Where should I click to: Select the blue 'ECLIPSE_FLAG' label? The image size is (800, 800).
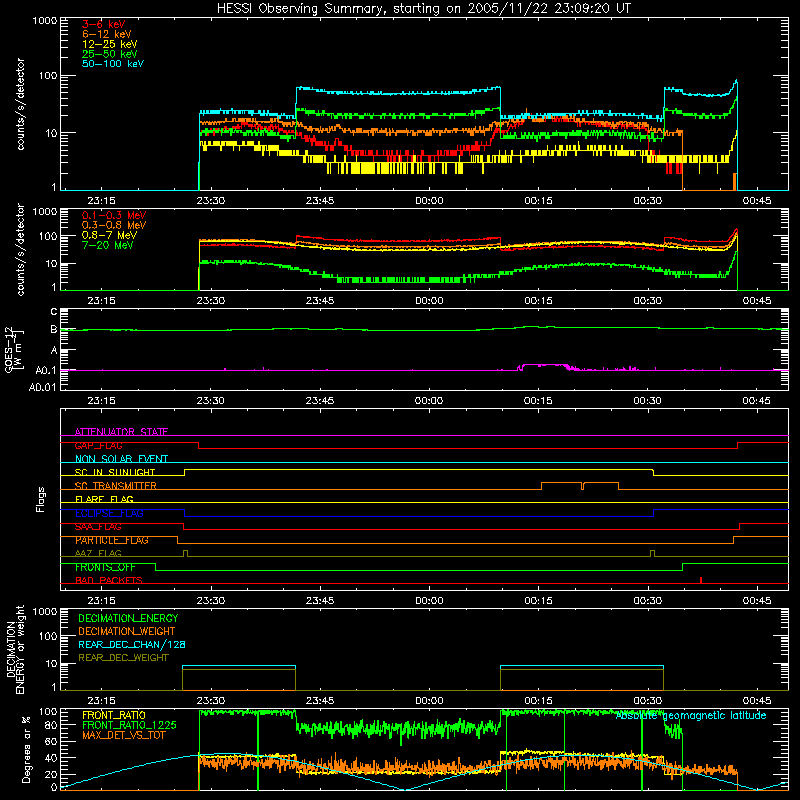coord(109,513)
